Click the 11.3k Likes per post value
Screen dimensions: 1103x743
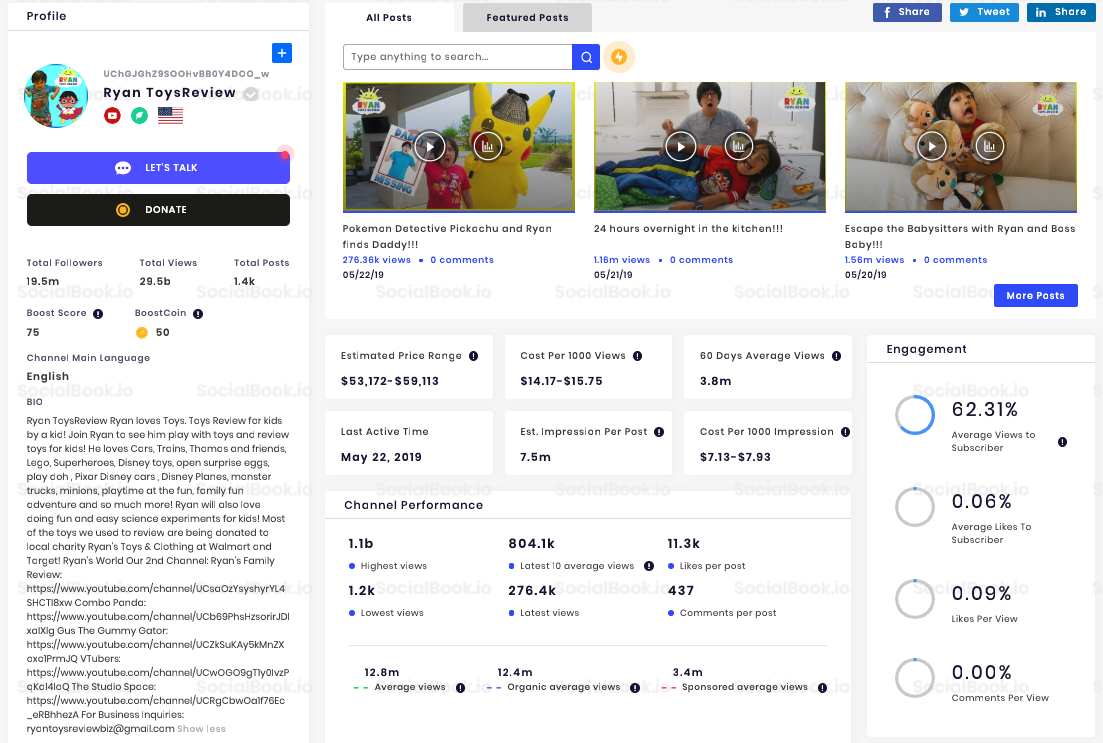coord(684,544)
